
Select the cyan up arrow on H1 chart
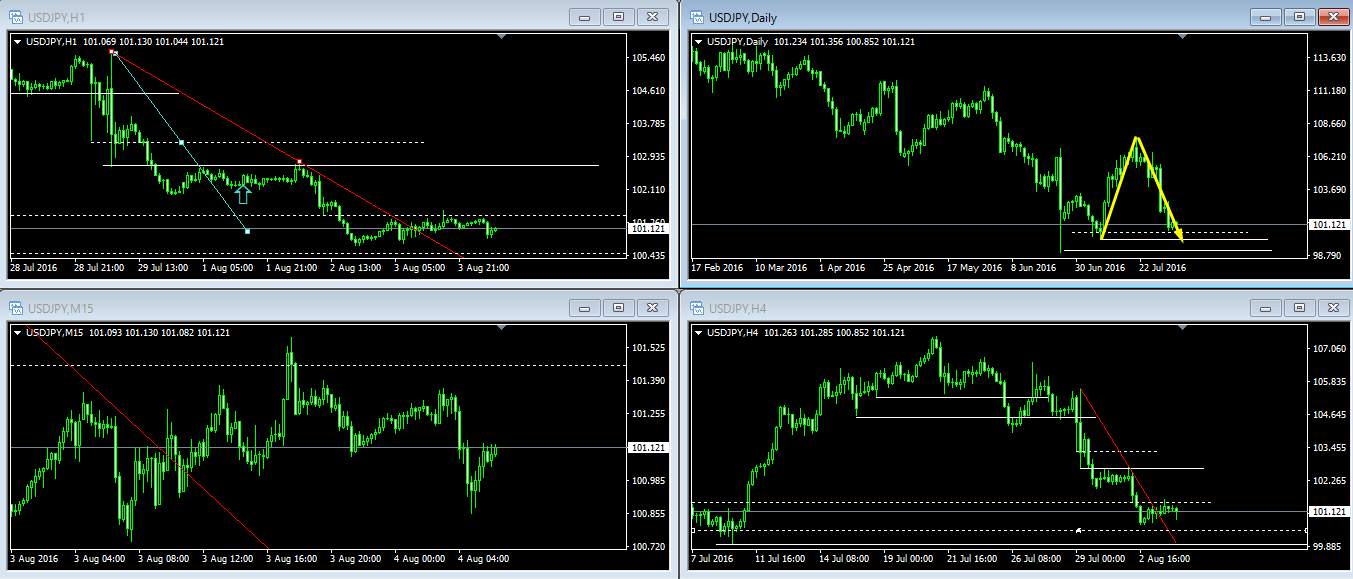pyautogui.click(x=243, y=194)
